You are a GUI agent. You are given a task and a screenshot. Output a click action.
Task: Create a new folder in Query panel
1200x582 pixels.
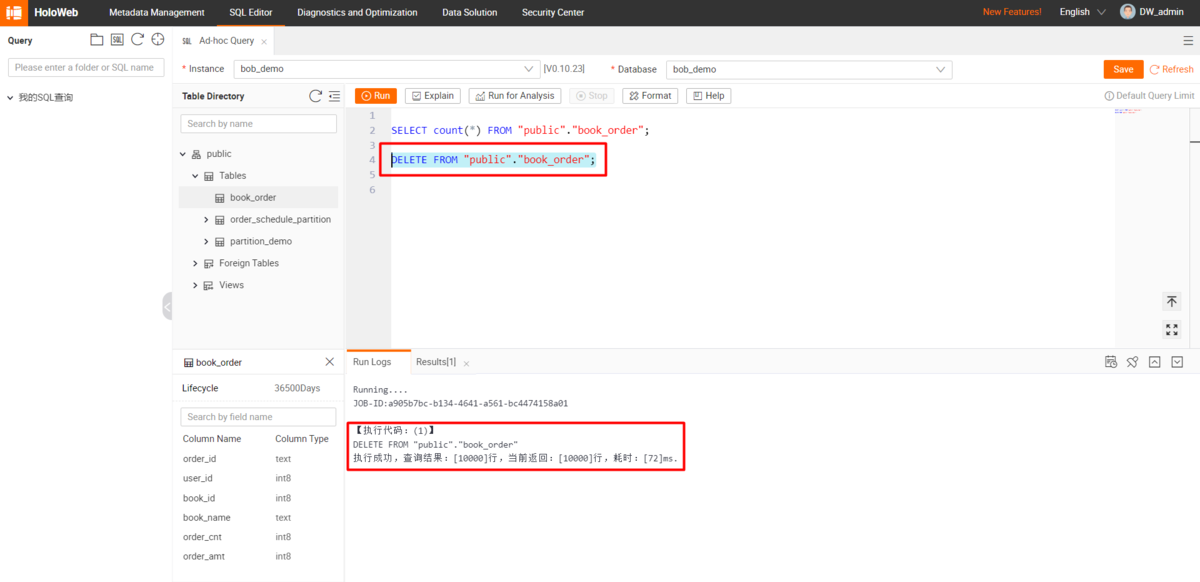point(97,40)
